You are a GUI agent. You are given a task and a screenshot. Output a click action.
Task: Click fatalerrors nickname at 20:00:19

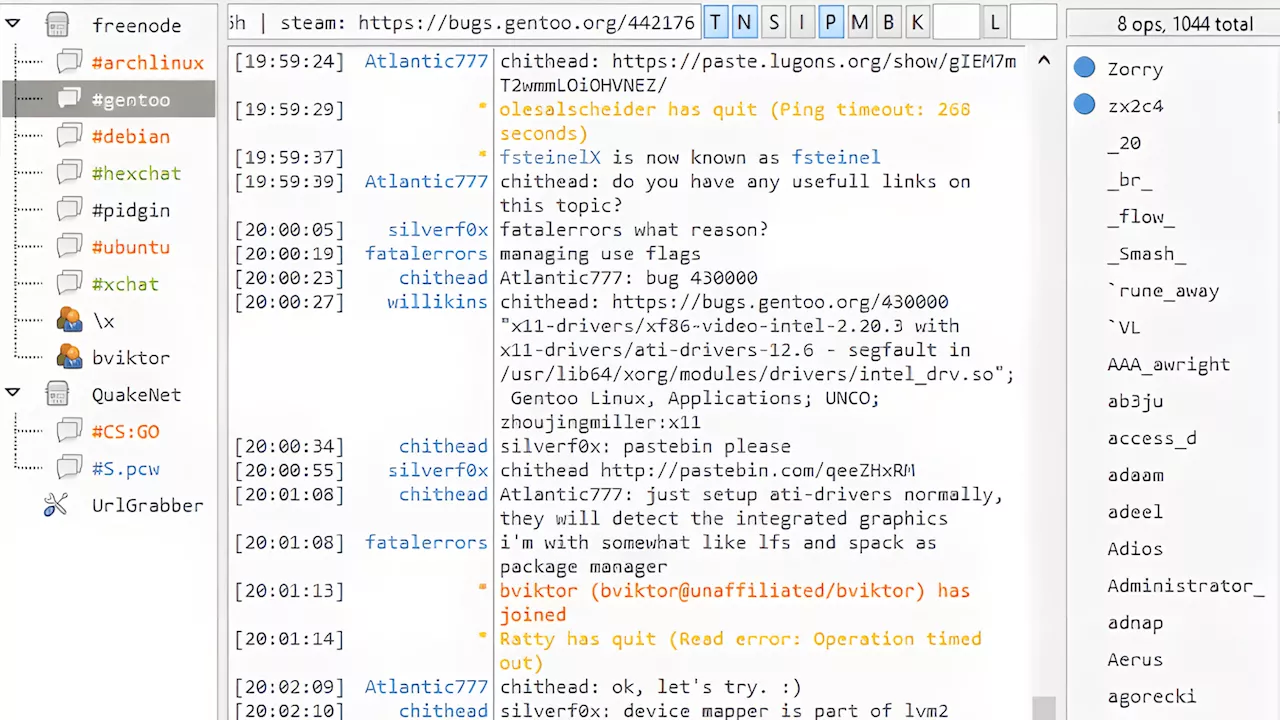pos(427,254)
